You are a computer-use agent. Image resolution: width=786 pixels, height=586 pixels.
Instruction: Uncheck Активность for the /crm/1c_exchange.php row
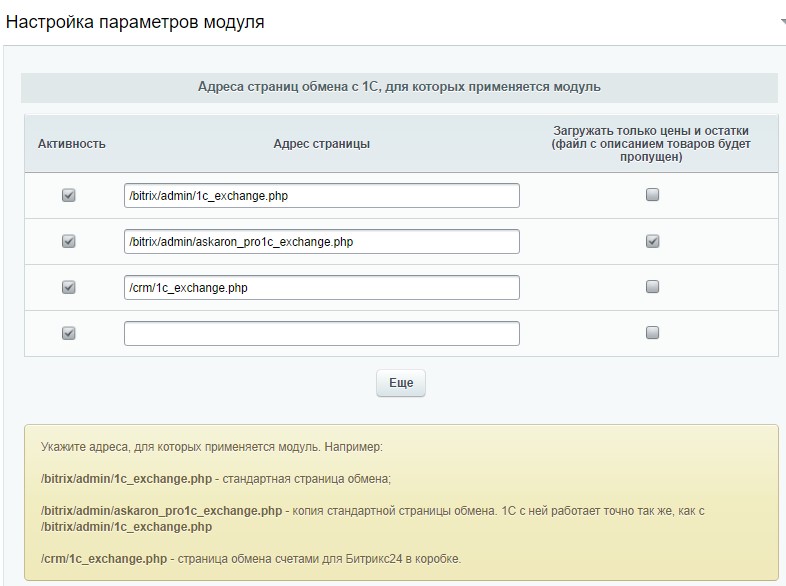[x=69, y=287]
